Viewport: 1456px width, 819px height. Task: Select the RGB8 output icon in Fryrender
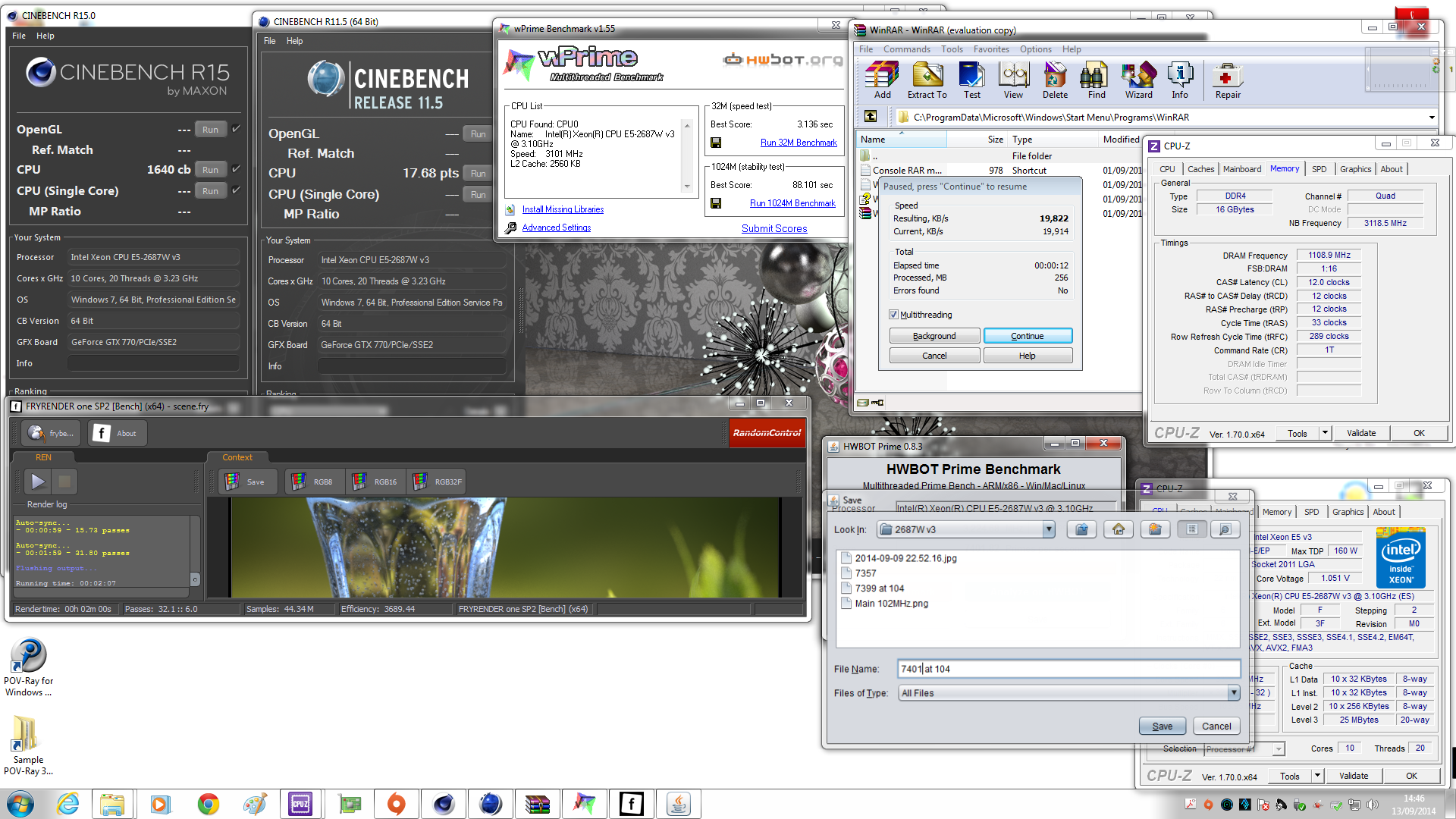click(314, 482)
